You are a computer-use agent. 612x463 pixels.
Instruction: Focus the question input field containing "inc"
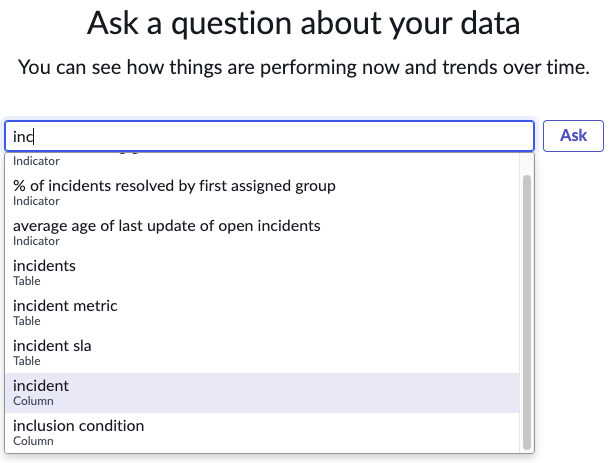click(269, 136)
